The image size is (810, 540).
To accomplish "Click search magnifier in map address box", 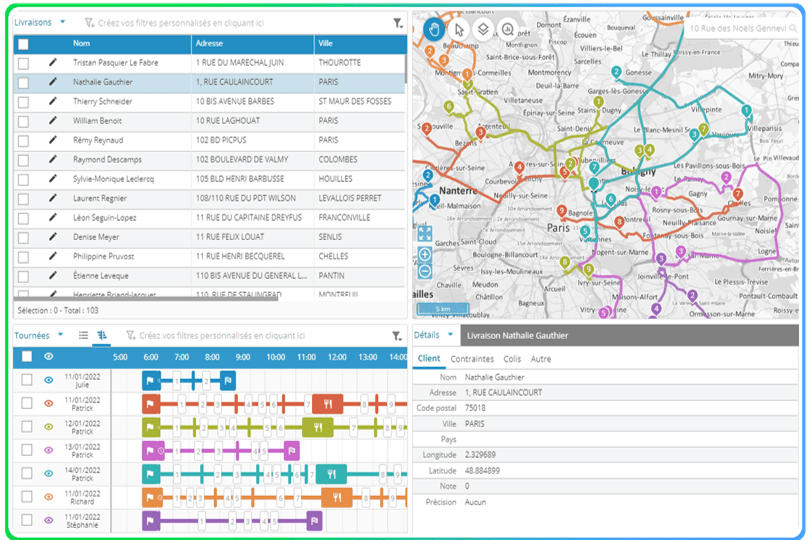I will (x=793, y=28).
